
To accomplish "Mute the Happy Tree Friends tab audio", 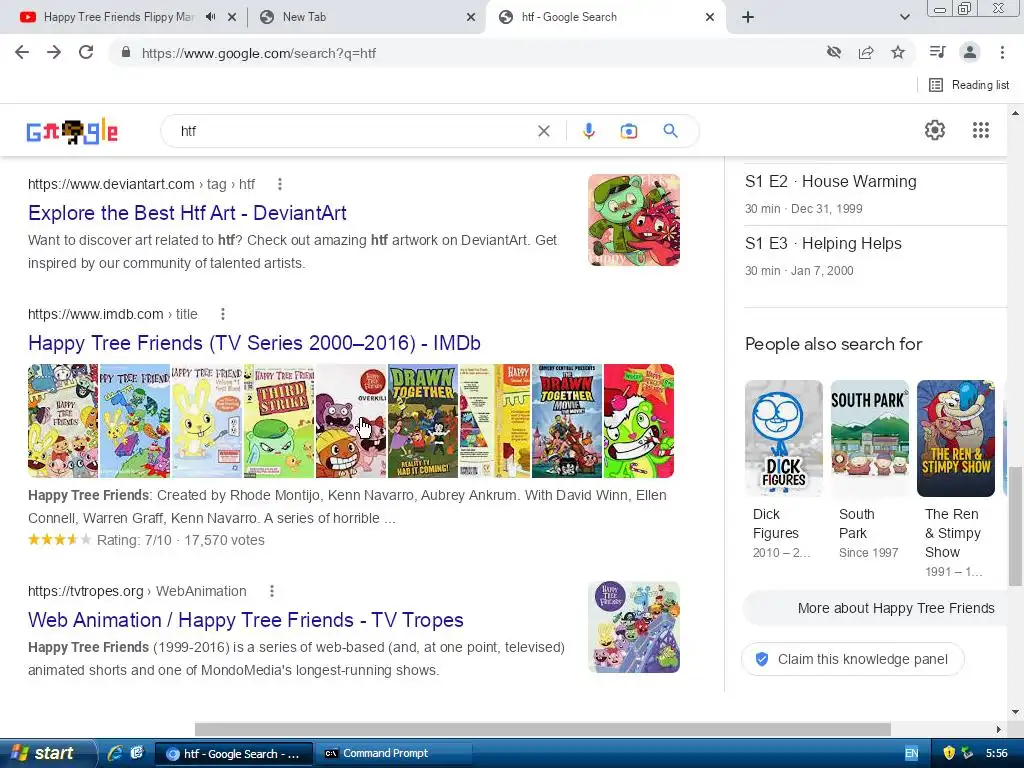I will 210,17.
